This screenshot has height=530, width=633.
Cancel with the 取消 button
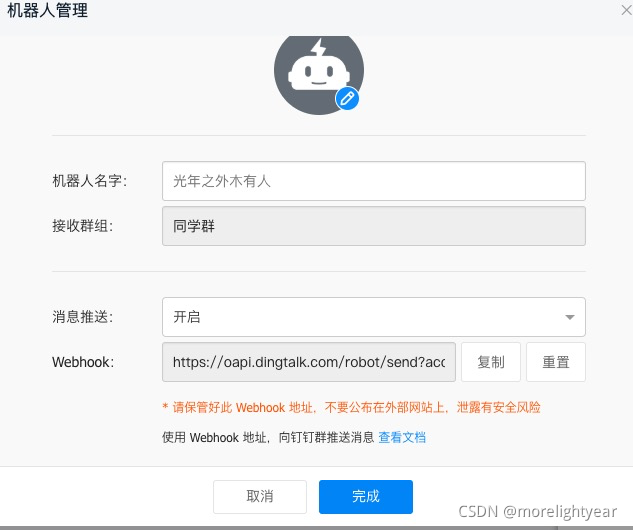(260, 496)
